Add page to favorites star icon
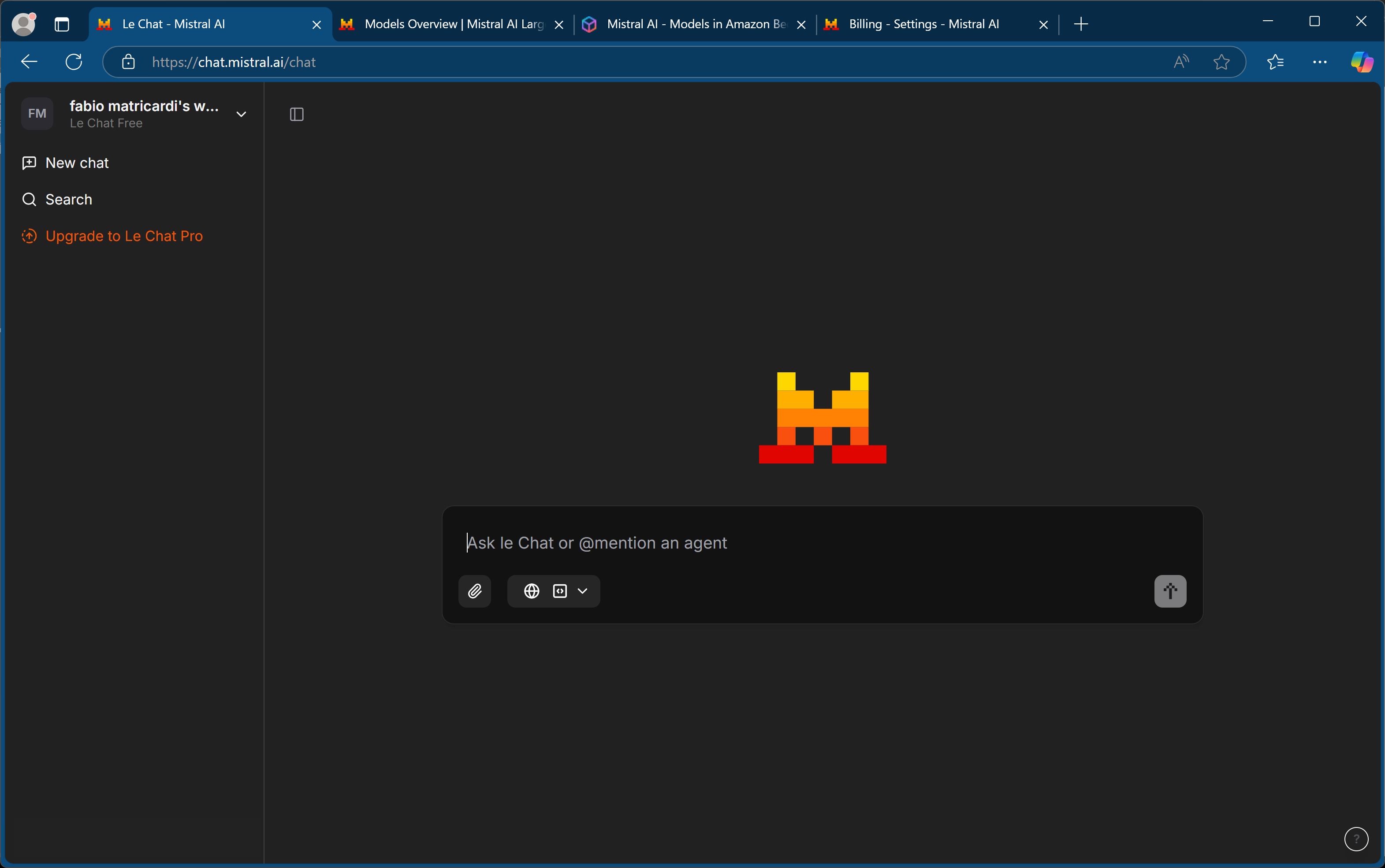Image resolution: width=1385 pixels, height=868 pixels. tap(1221, 62)
